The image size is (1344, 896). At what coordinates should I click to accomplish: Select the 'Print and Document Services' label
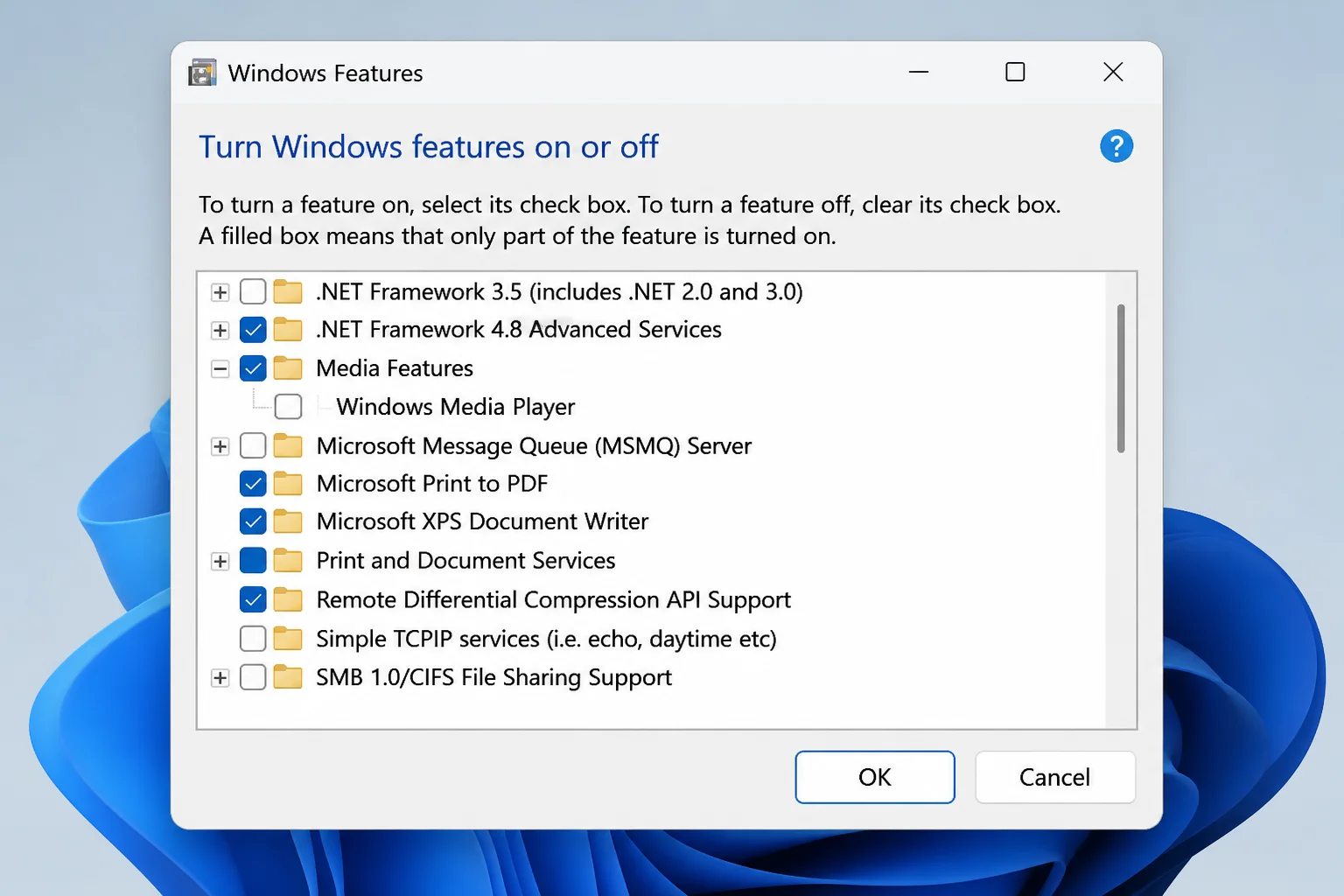465,561
